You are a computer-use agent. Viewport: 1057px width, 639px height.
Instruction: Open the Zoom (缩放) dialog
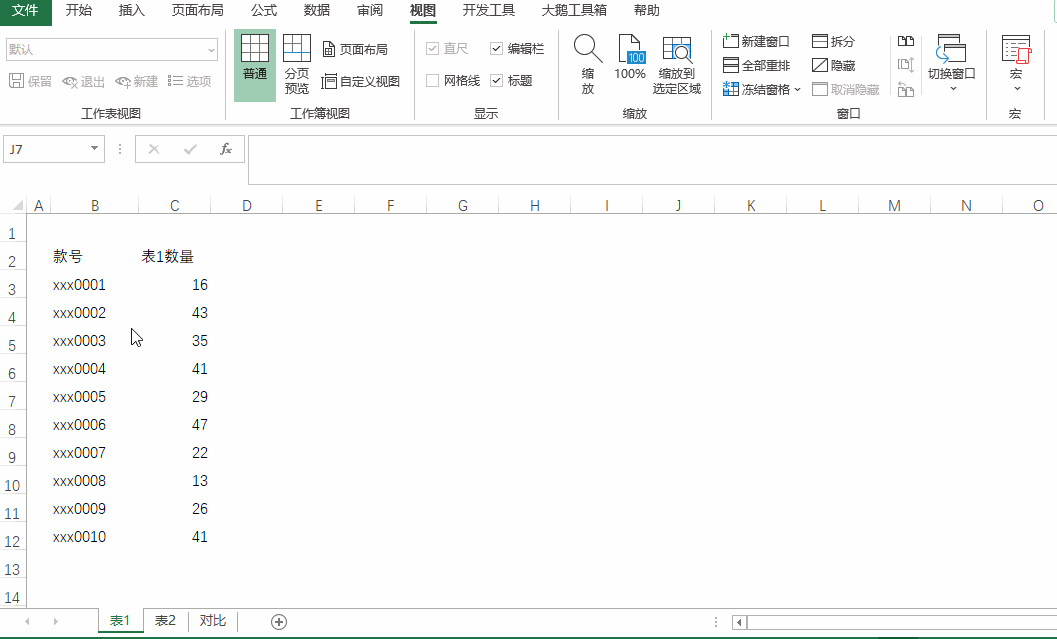coord(588,65)
